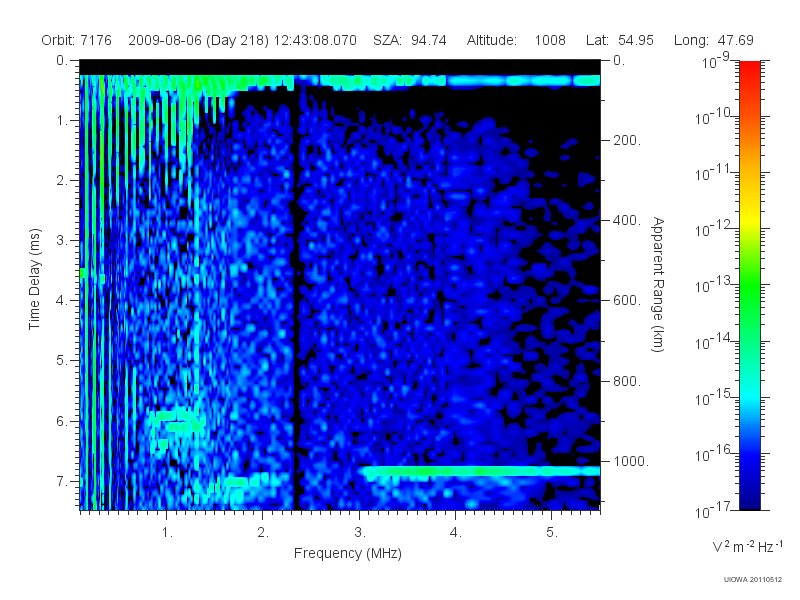
Task: Click the 200. apparent range tick label
Action: click(x=627, y=141)
